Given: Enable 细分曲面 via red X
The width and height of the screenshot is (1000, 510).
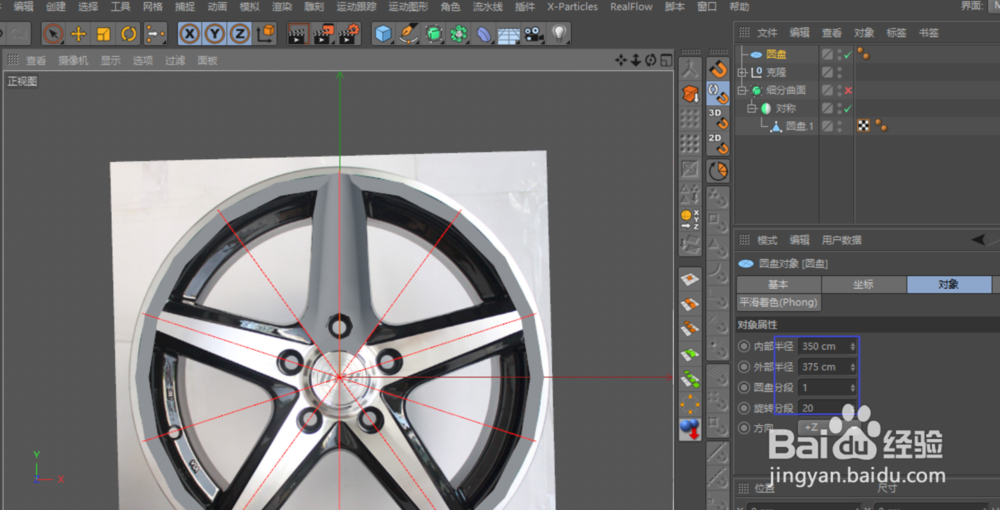Looking at the screenshot, I should click(848, 91).
